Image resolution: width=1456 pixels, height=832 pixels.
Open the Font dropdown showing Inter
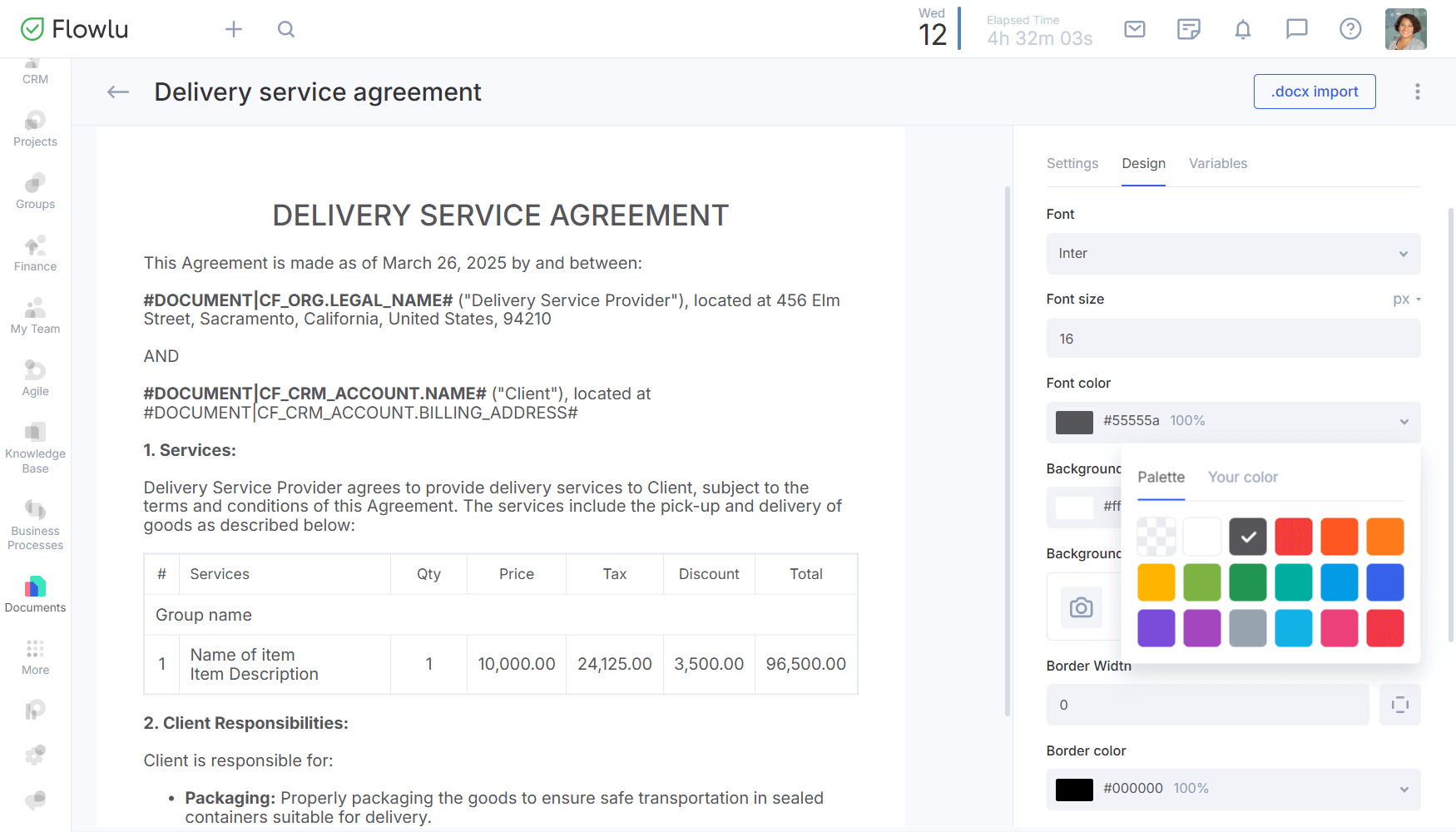click(1233, 254)
